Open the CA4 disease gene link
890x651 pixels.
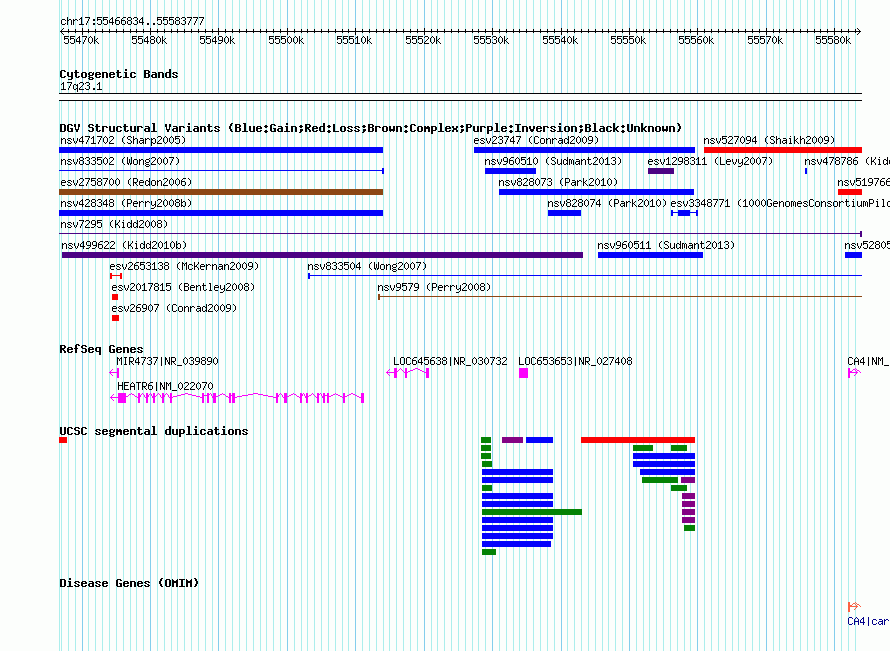[x=868, y=621]
